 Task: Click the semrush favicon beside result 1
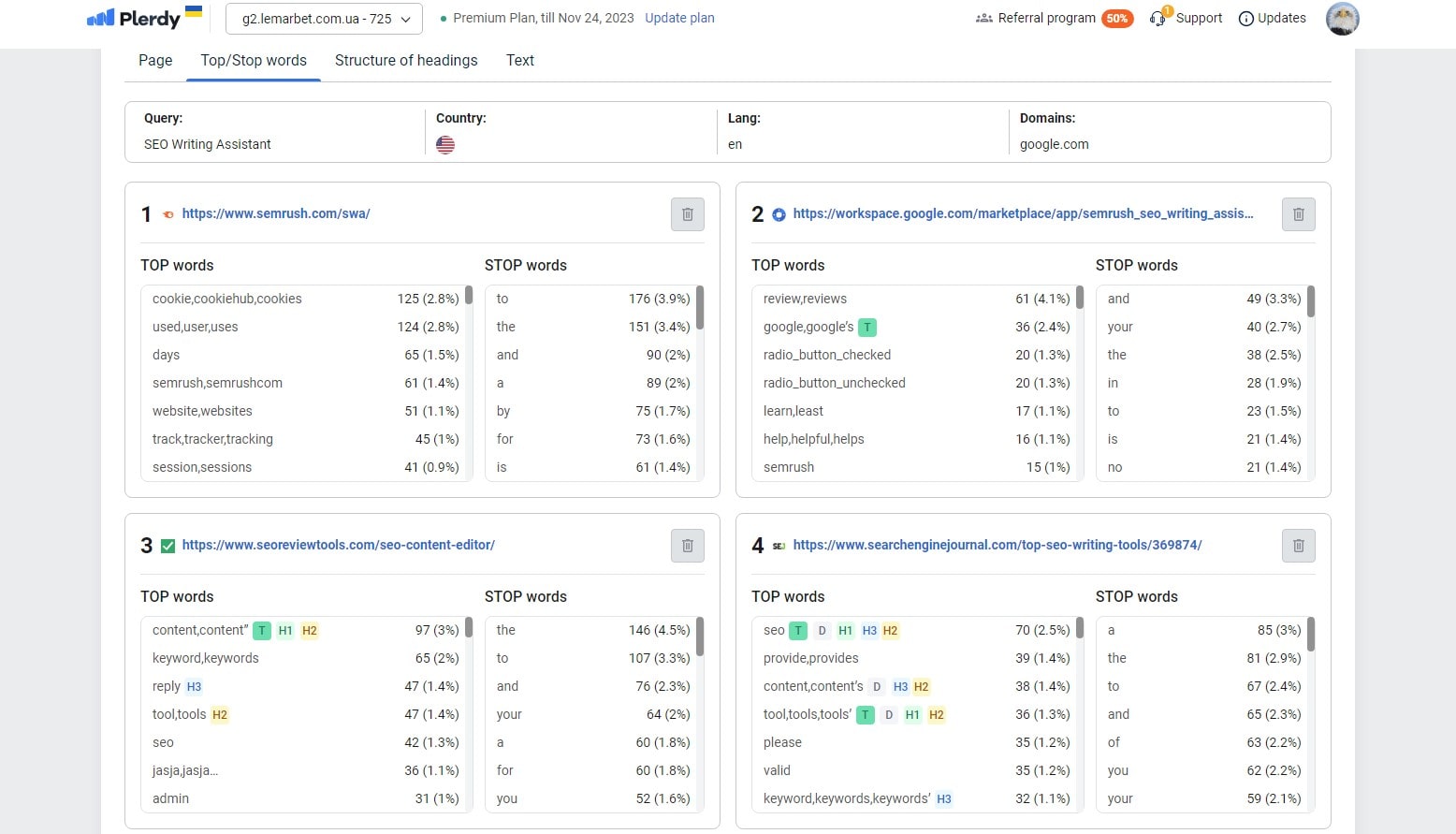pos(168,214)
